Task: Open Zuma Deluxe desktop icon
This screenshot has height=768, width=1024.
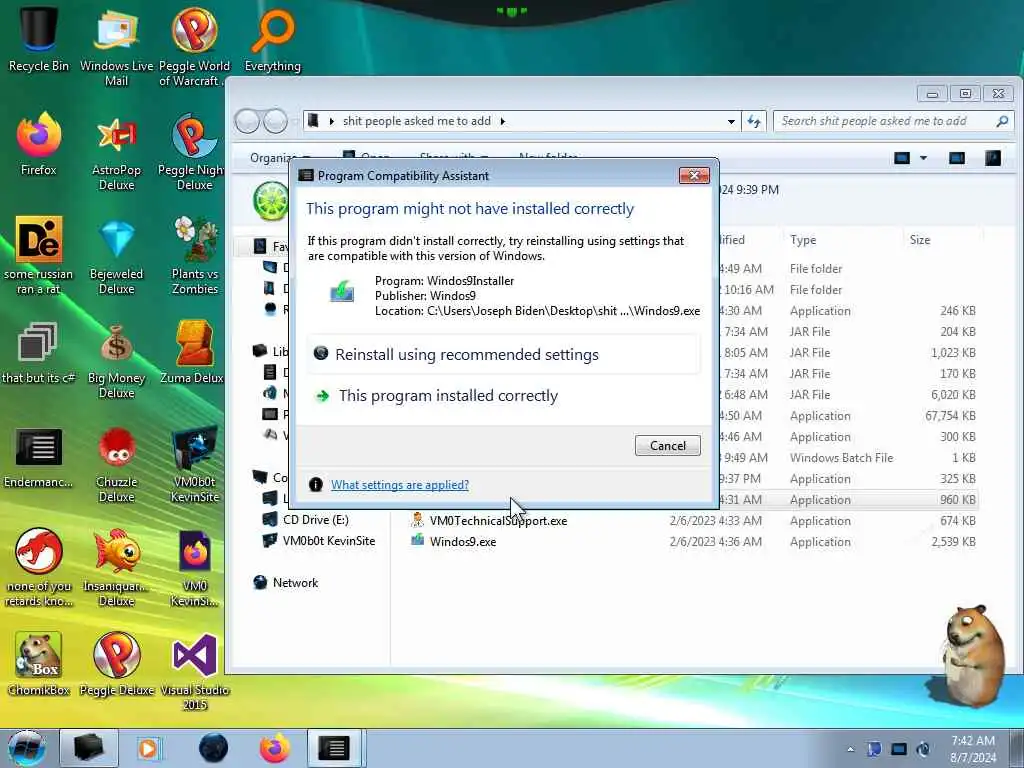Action: point(193,353)
